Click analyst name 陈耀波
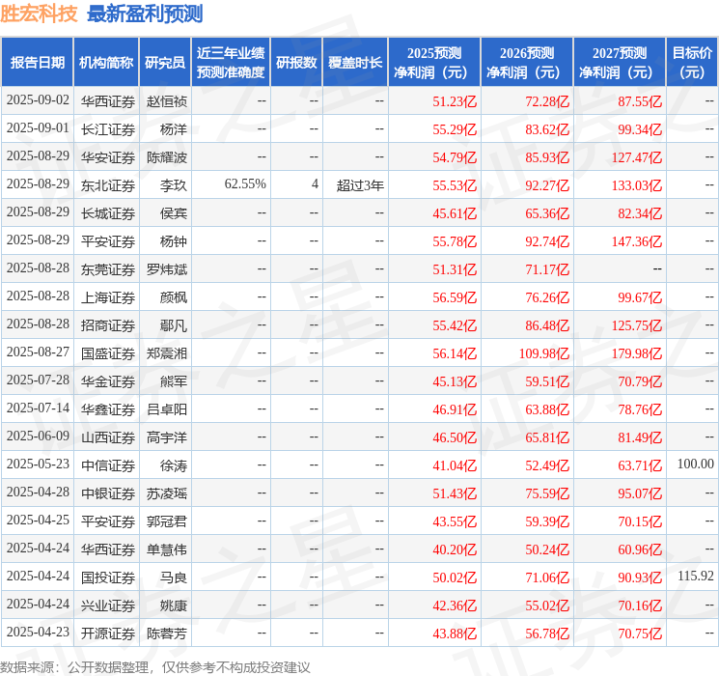This screenshot has height=676, width=719. pyautogui.click(x=166, y=158)
